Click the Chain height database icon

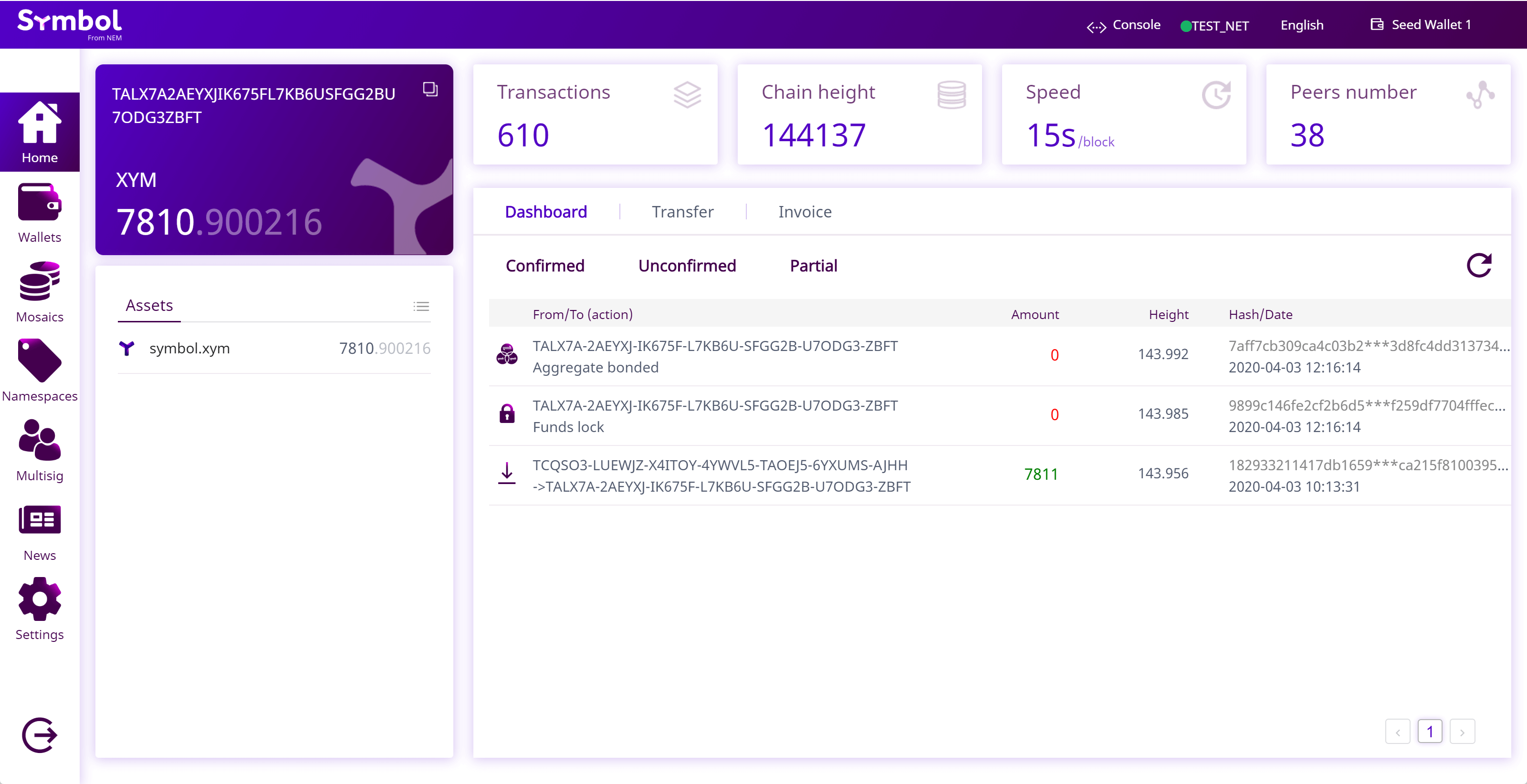pos(952,95)
